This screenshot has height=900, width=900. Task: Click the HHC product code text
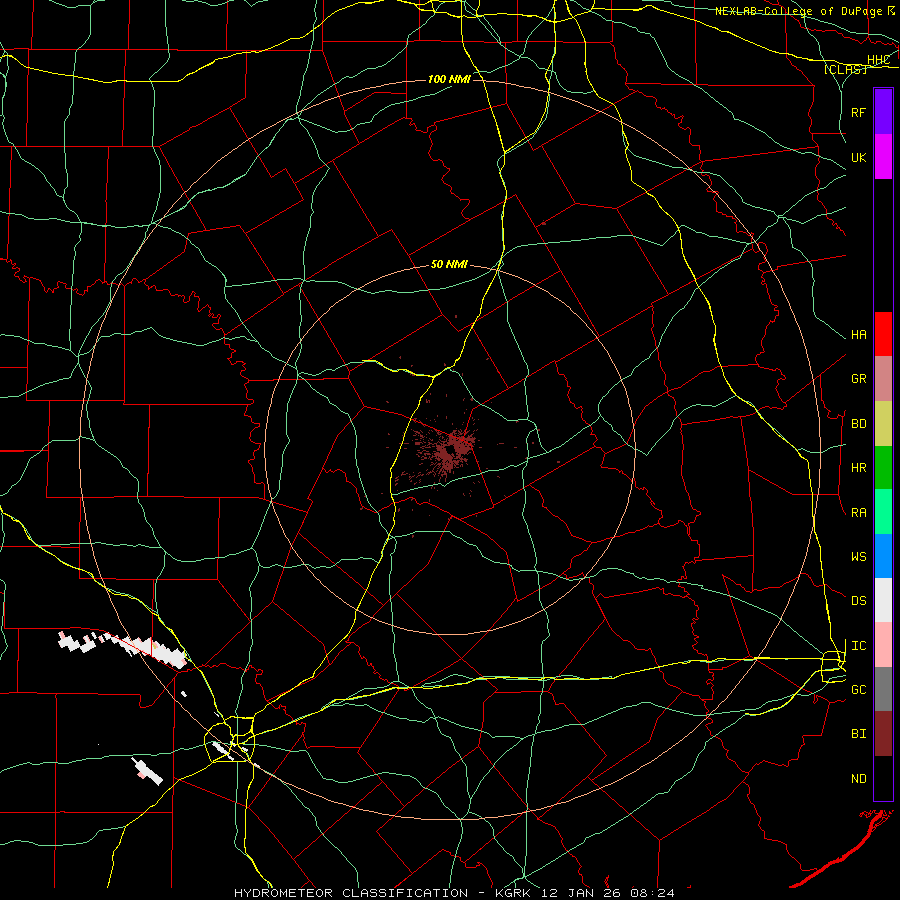point(878,60)
